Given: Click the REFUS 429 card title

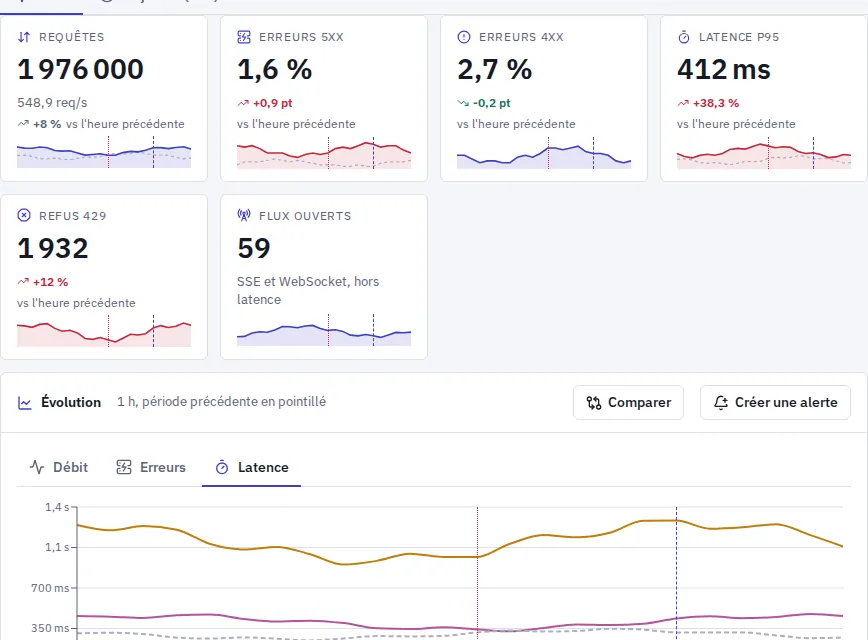Looking at the screenshot, I should (x=73, y=216).
